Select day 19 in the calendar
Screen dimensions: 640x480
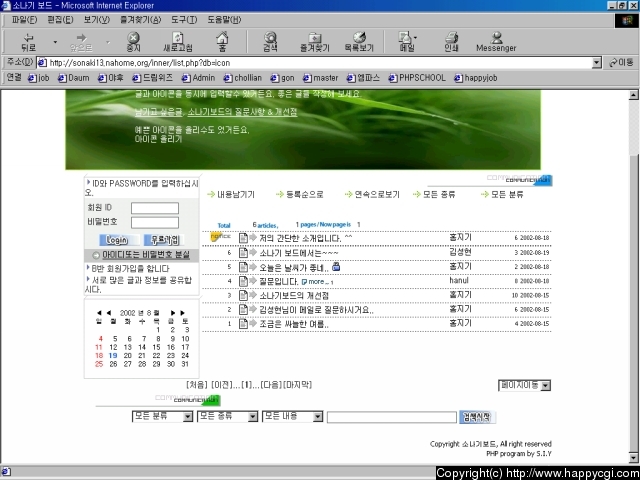pos(113,356)
